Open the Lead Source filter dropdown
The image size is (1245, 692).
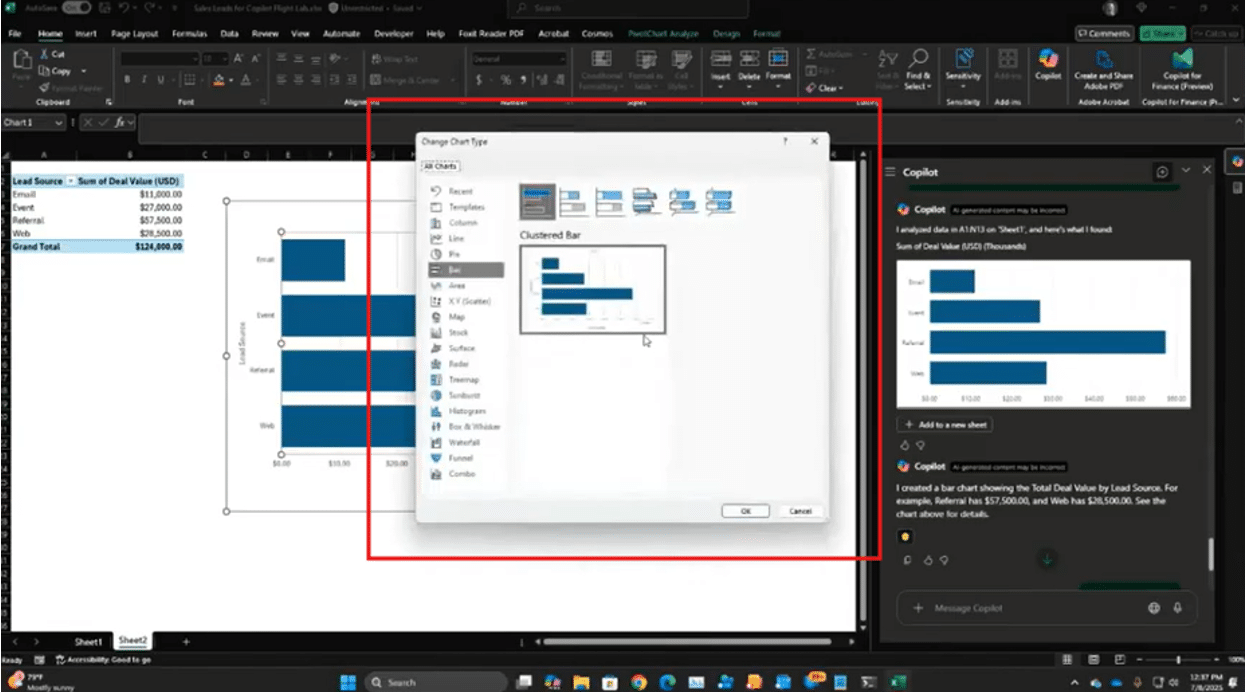tap(70, 181)
